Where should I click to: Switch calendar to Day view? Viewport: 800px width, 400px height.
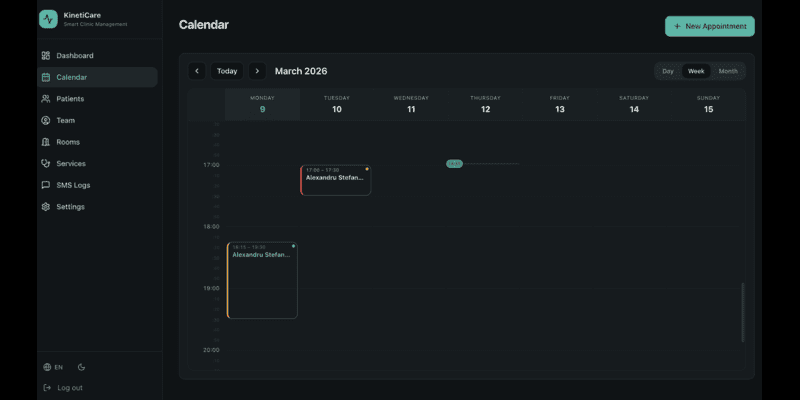668,71
